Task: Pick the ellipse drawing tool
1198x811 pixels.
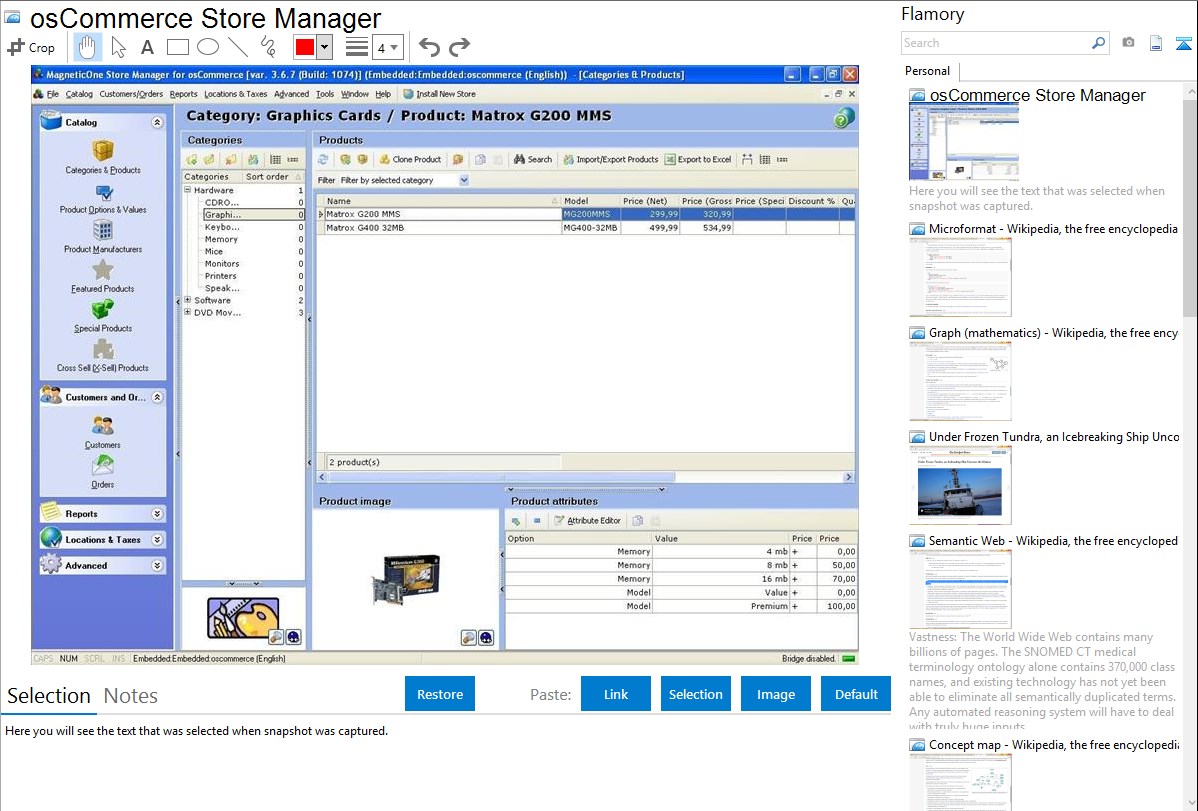Action: (208, 47)
